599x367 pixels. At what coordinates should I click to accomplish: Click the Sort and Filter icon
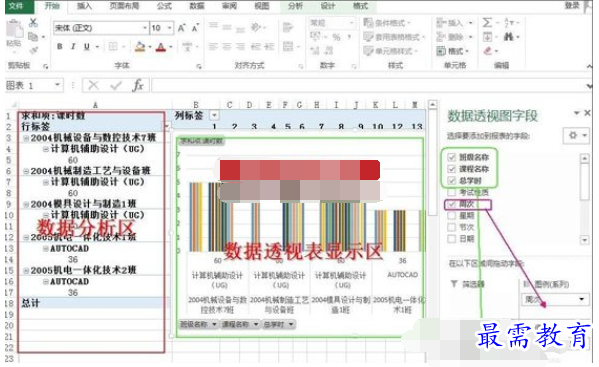pyautogui.click(x=509, y=23)
